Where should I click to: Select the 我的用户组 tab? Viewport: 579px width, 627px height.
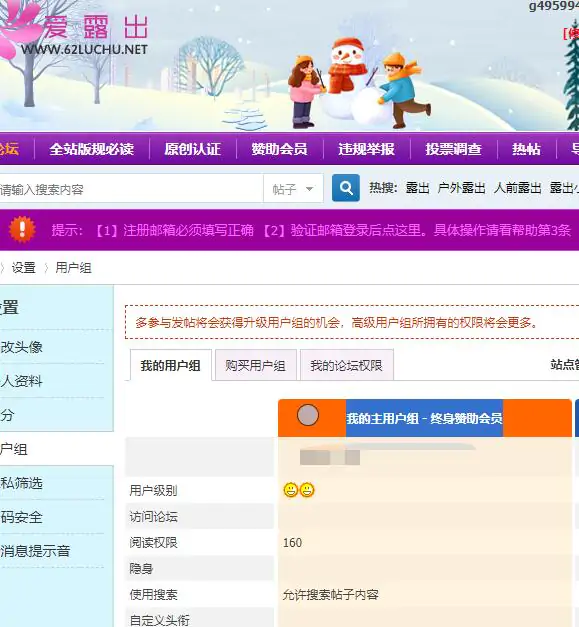point(171,365)
